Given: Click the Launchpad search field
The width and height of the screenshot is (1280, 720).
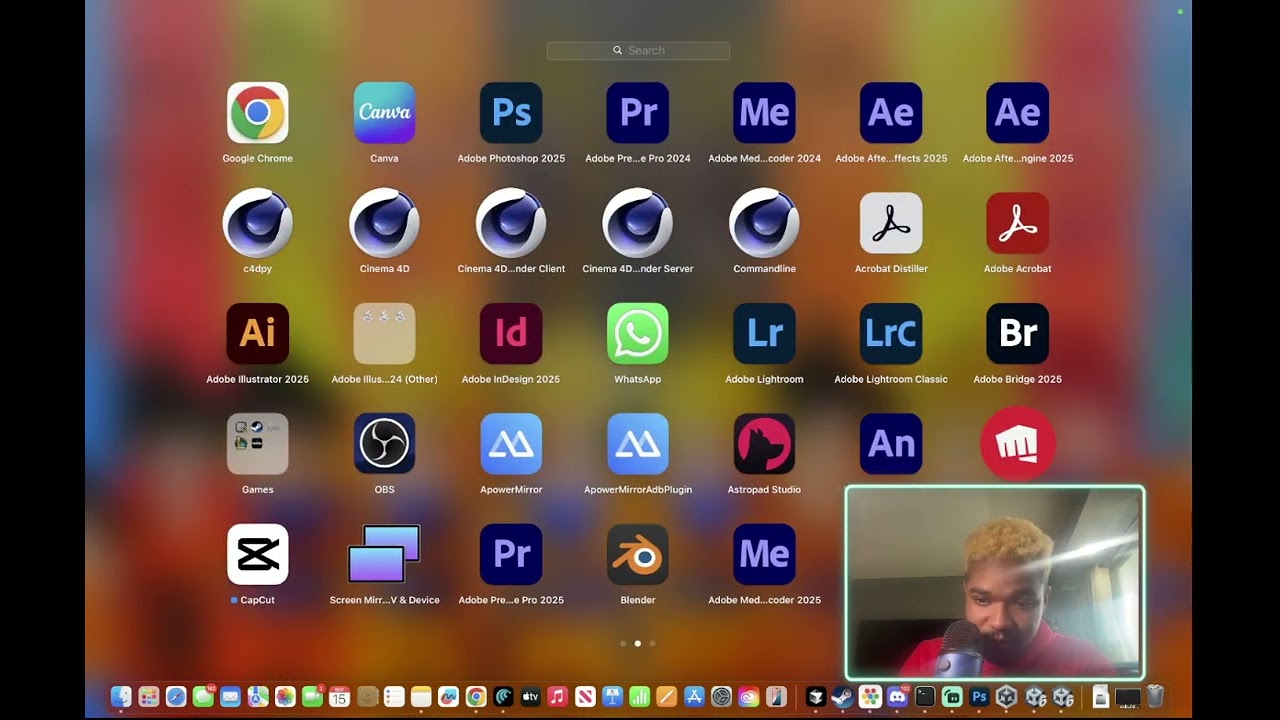Looking at the screenshot, I should (638, 50).
